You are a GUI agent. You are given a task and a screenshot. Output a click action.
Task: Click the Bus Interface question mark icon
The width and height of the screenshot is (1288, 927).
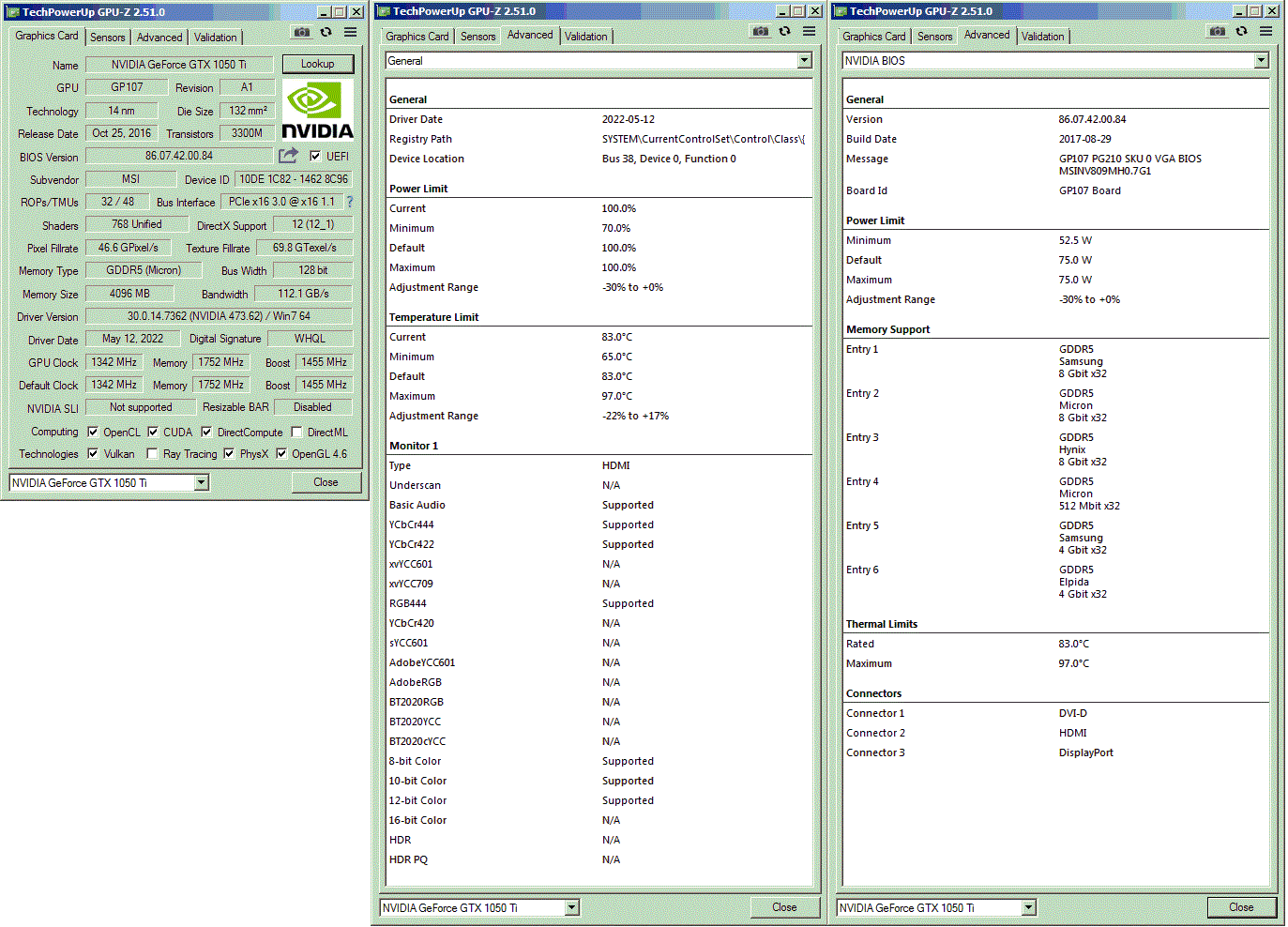(350, 202)
